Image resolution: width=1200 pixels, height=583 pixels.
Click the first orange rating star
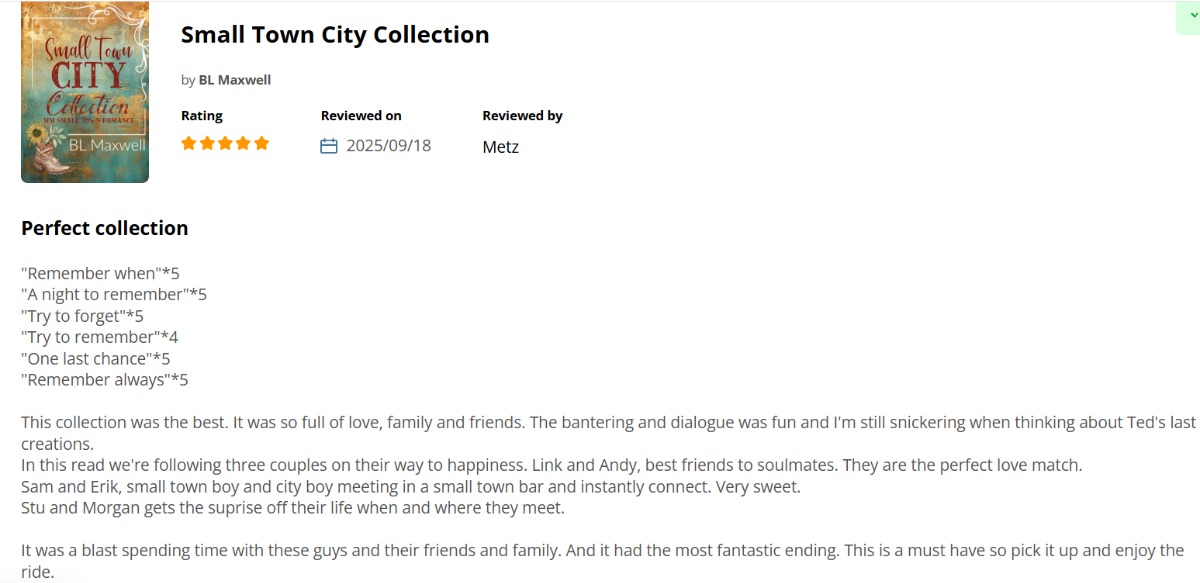[189, 143]
